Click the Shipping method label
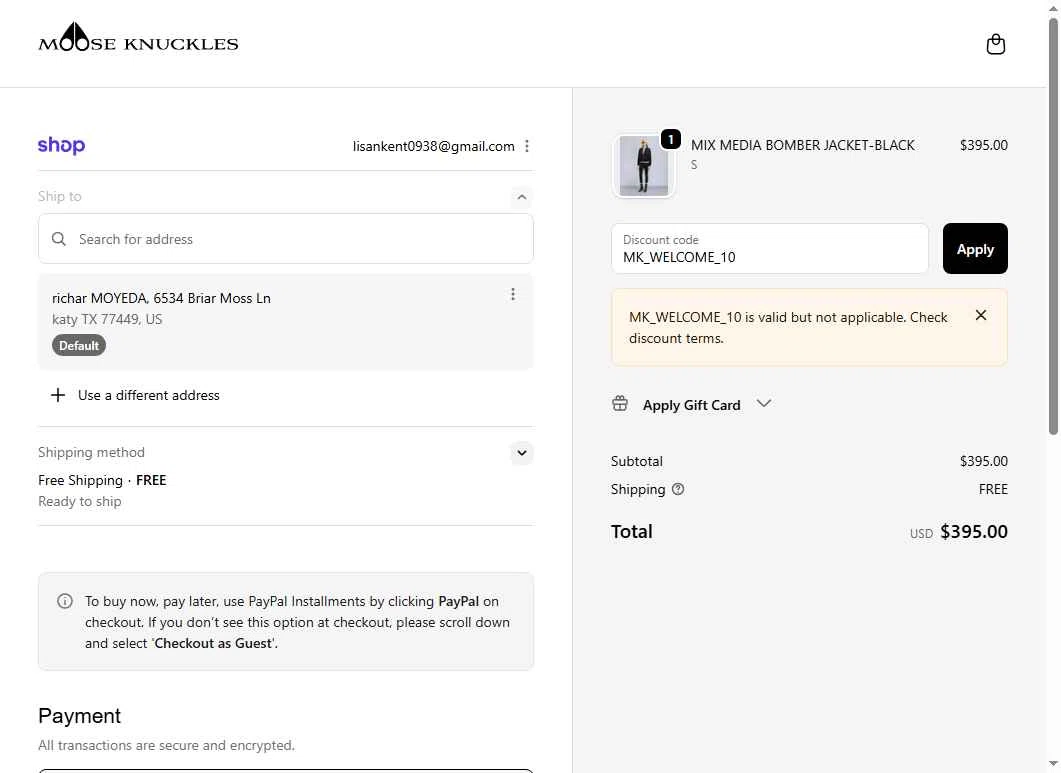 pos(91,452)
